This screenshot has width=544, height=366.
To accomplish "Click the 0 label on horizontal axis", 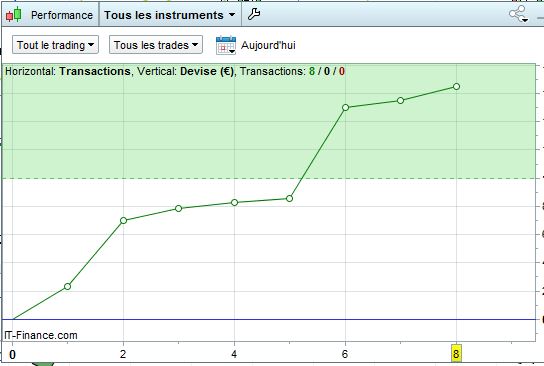I will point(12,355).
